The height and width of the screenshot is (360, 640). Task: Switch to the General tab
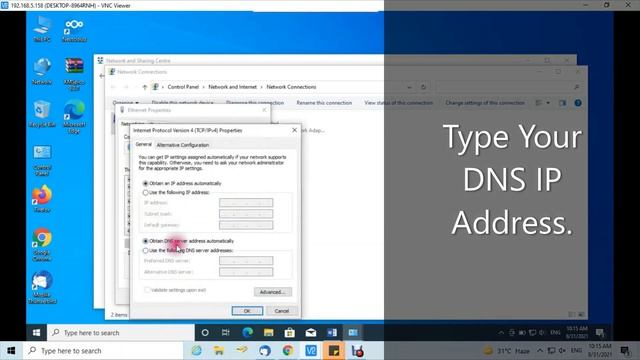pos(143,144)
